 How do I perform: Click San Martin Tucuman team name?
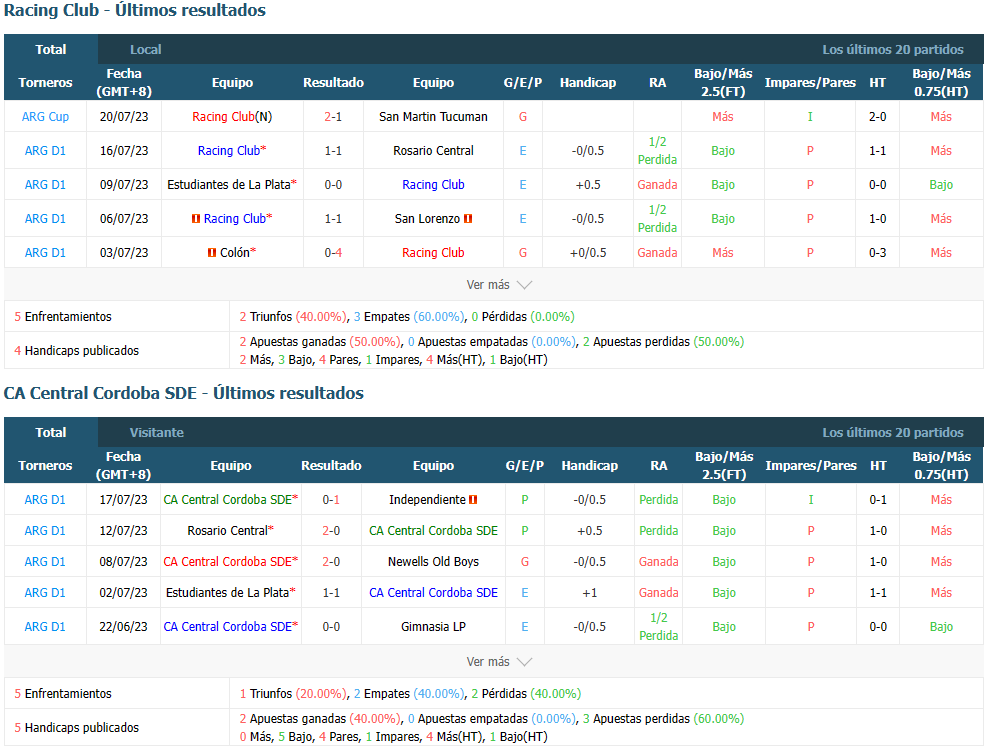433,117
